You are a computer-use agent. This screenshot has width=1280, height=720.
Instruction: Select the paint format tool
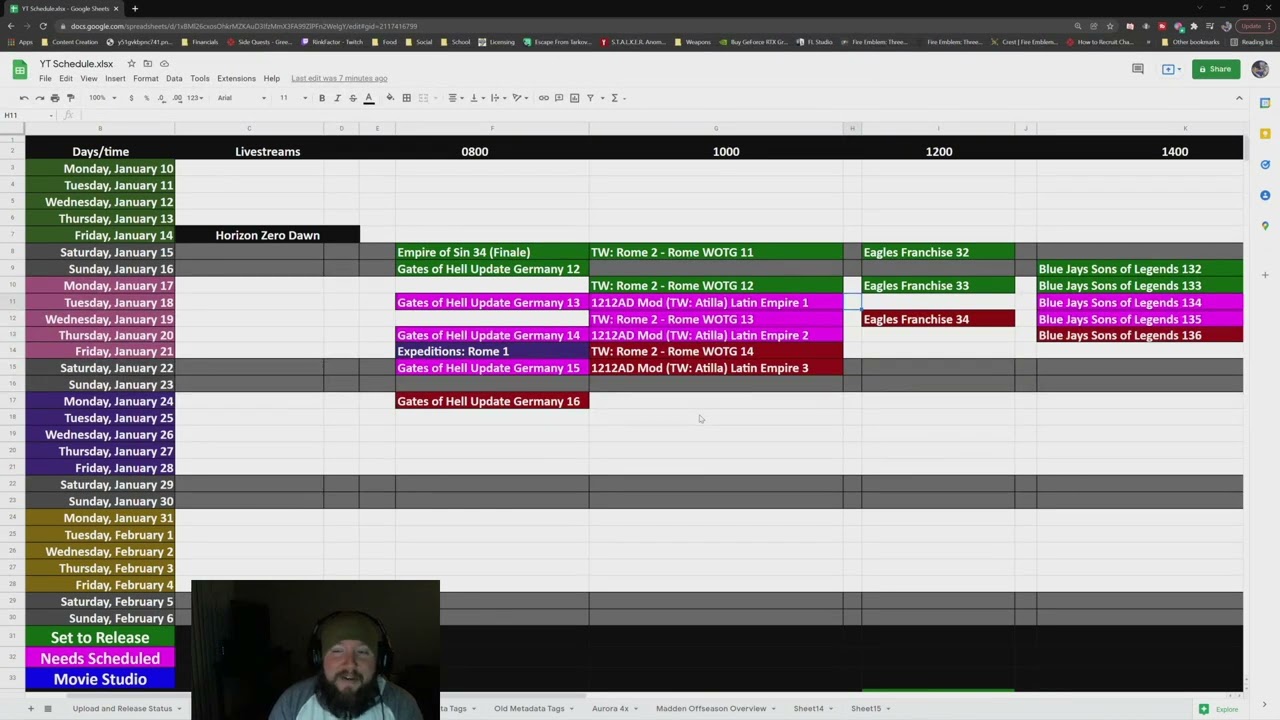[70, 98]
